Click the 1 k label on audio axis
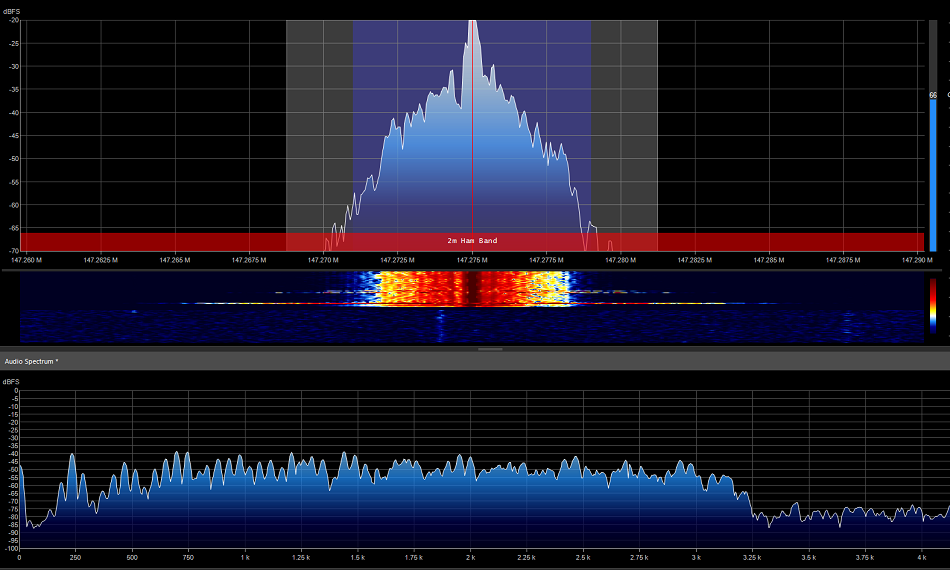 pos(246,557)
